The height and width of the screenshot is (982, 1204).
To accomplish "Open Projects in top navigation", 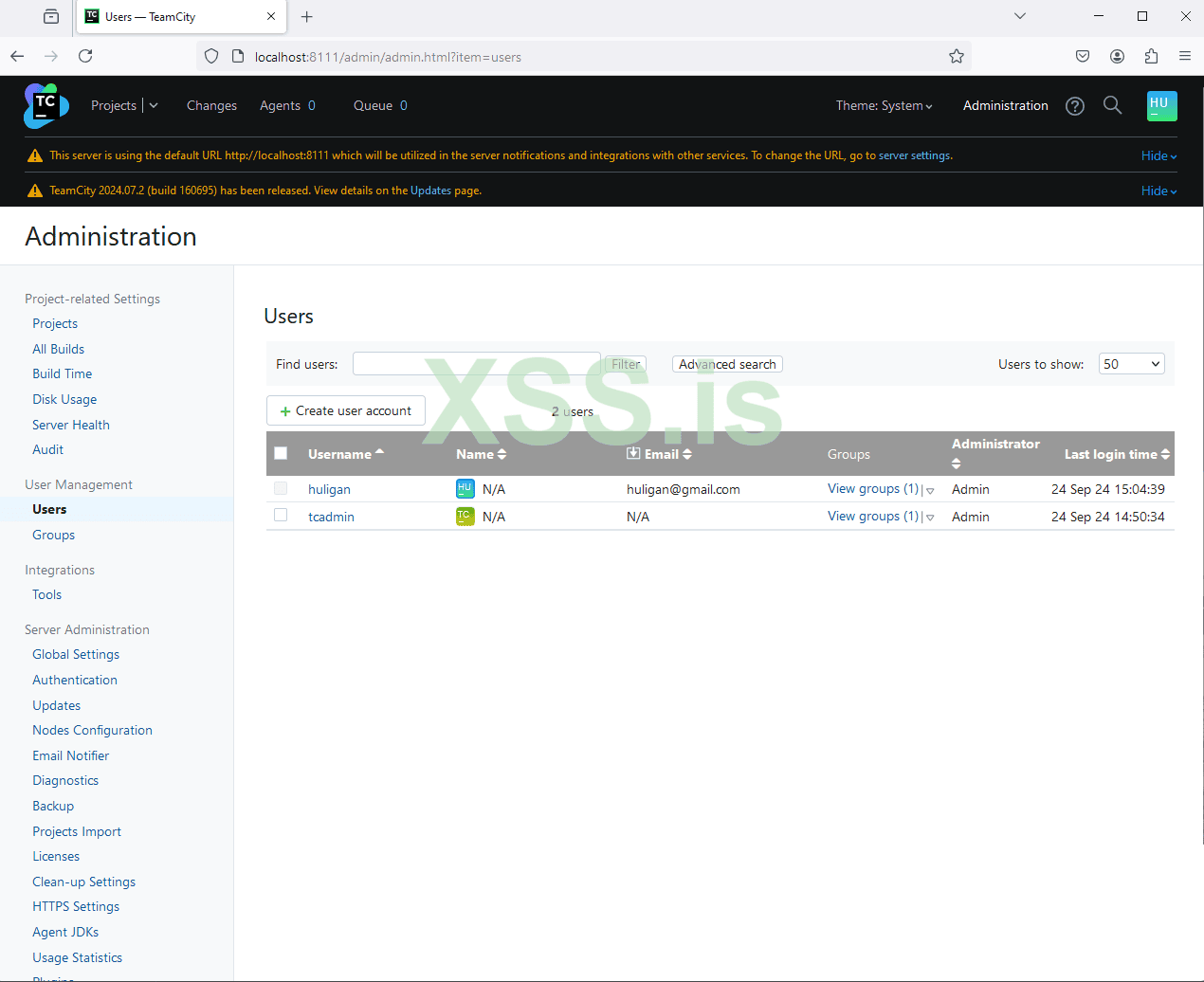I will tap(114, 106).
